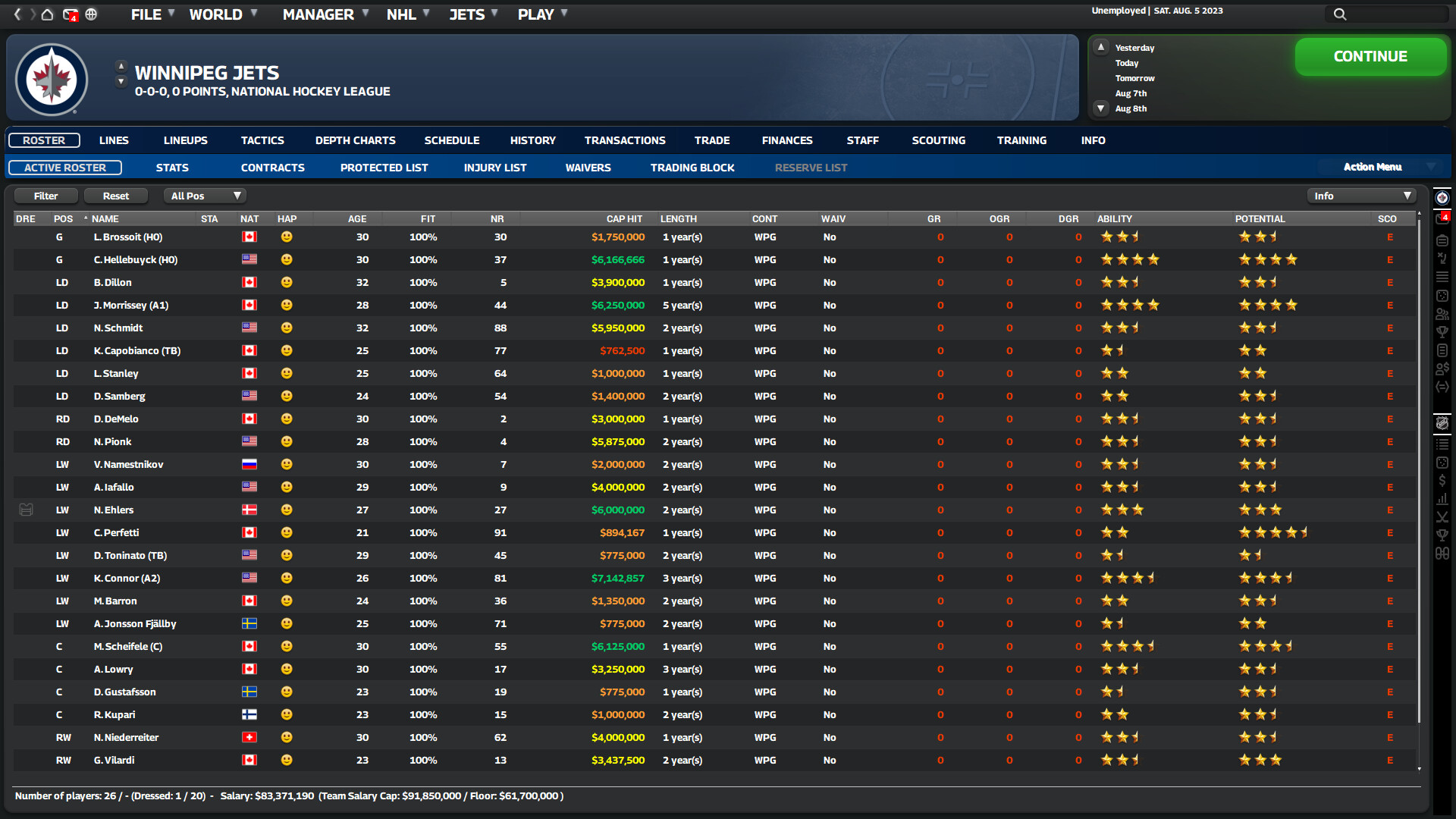Open the MANAGER menu in the top bar
The height and width of the screenshot is (819, 1456).
318,14
